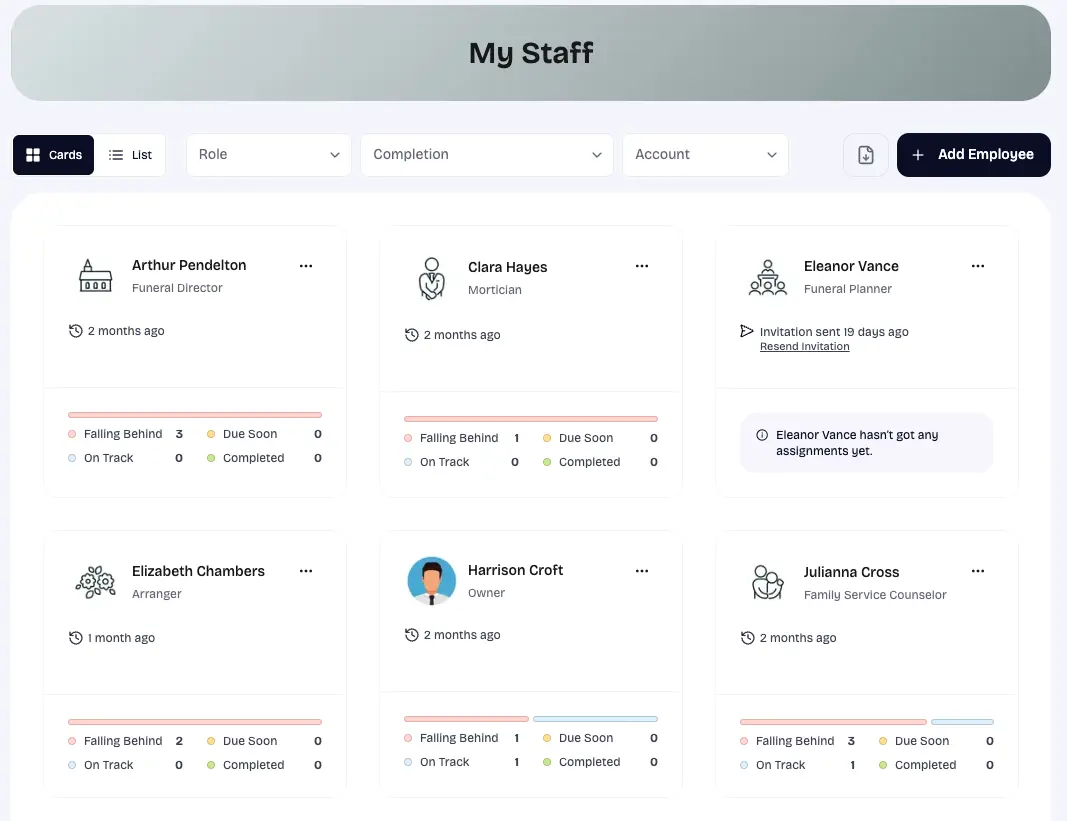The width and height of the screenshot is (1067, 821).
Task: Click Elizabeth Chambers' last-activity clock icon
Action: [x=76, y=638]
